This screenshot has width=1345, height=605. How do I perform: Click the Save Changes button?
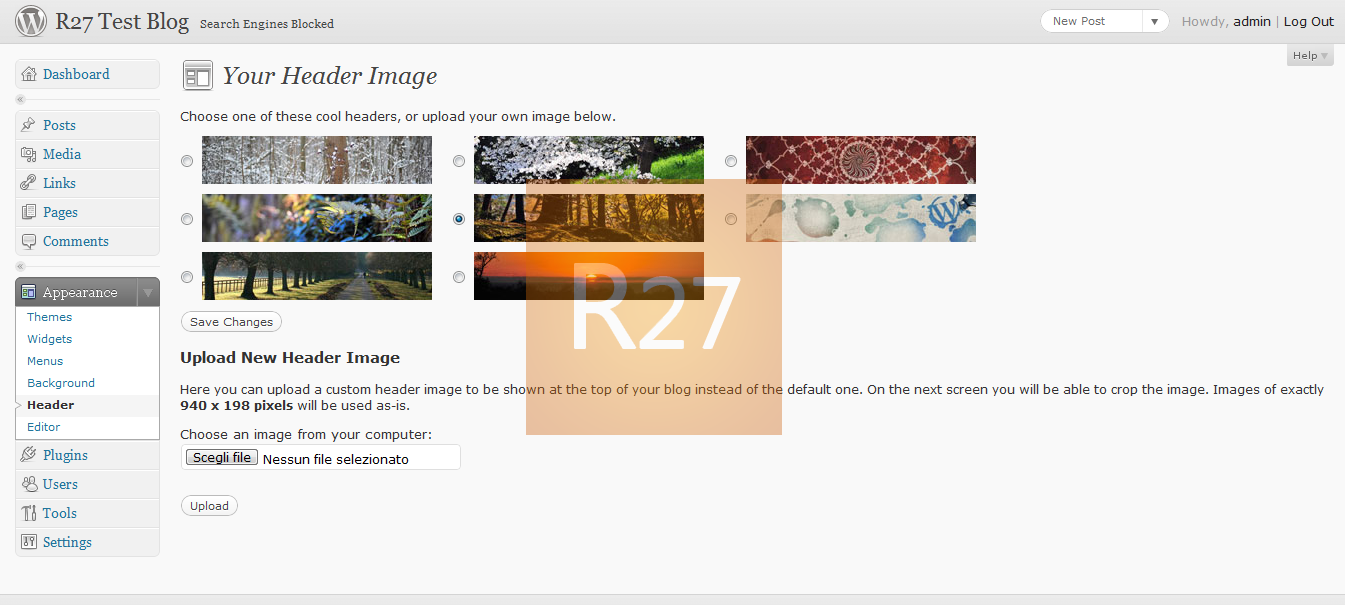pos(231,322)
